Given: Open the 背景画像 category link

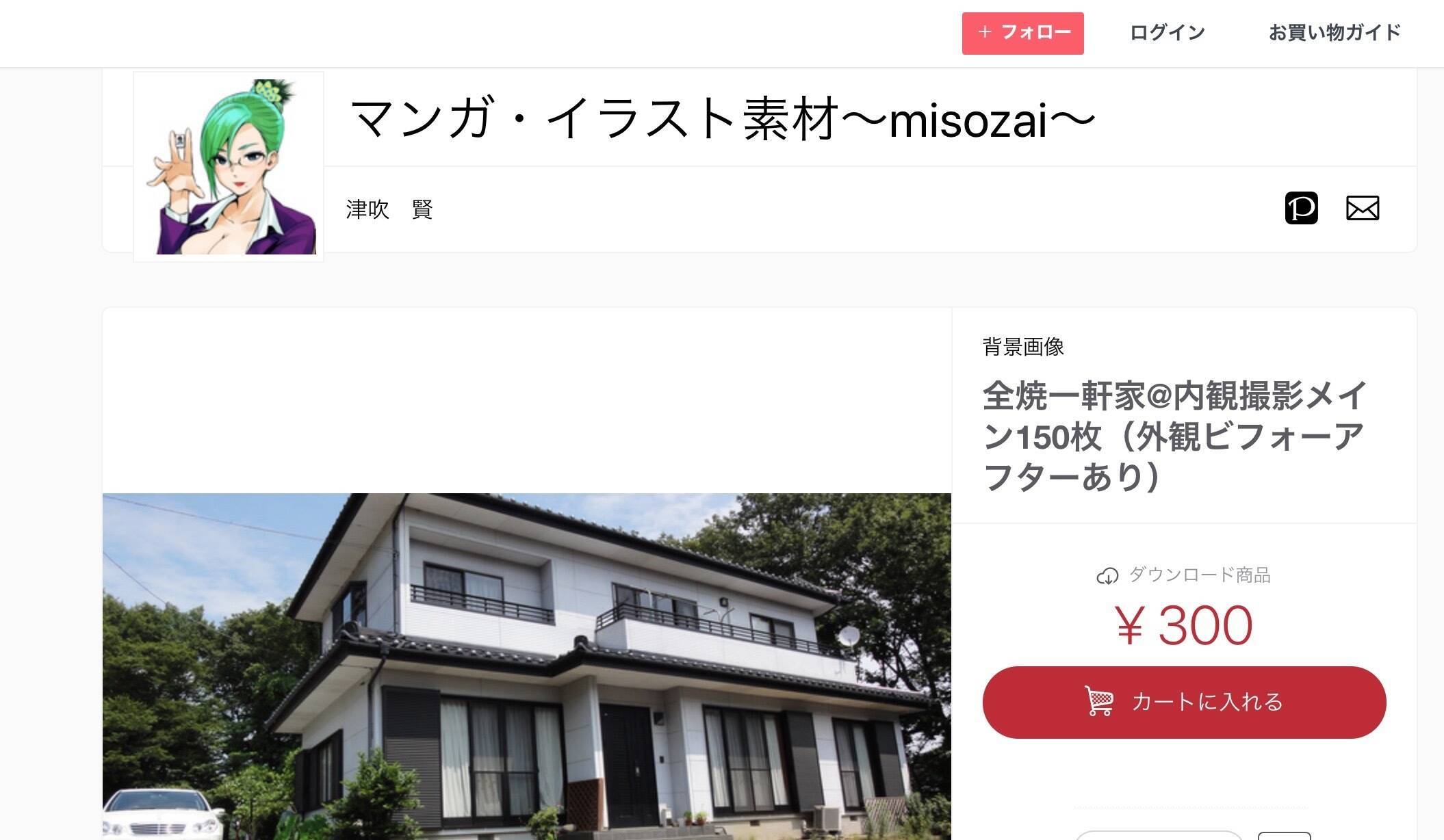Looking at the screenshot, I should (x=1023, y=347).
